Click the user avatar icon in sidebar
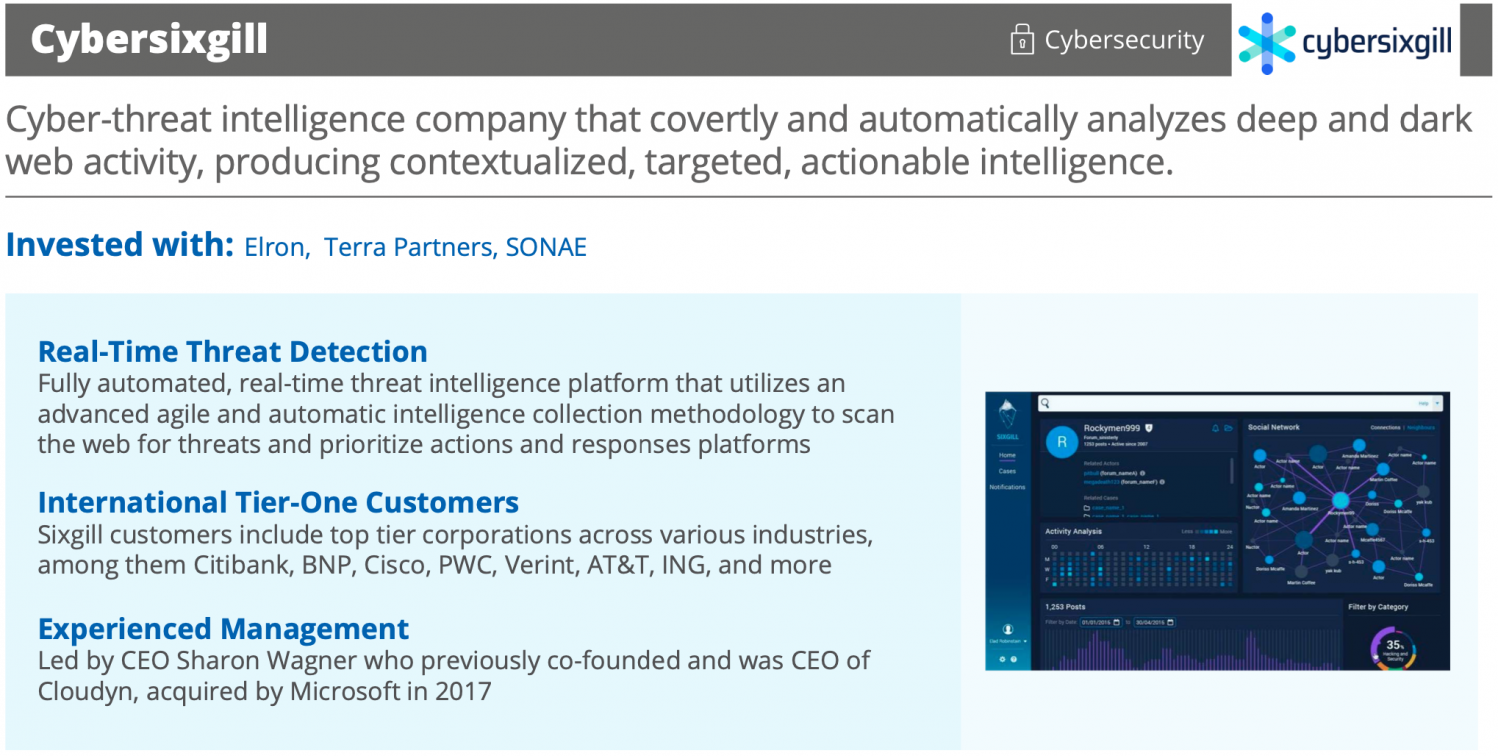The height and width of the screenshot is (756, 1498). [1007, 630]
